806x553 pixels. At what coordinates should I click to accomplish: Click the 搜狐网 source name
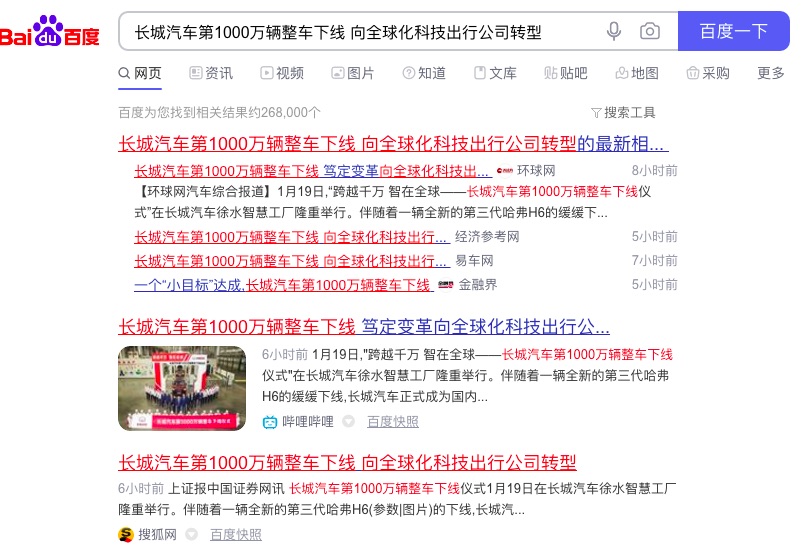click(x=157, y=534)
